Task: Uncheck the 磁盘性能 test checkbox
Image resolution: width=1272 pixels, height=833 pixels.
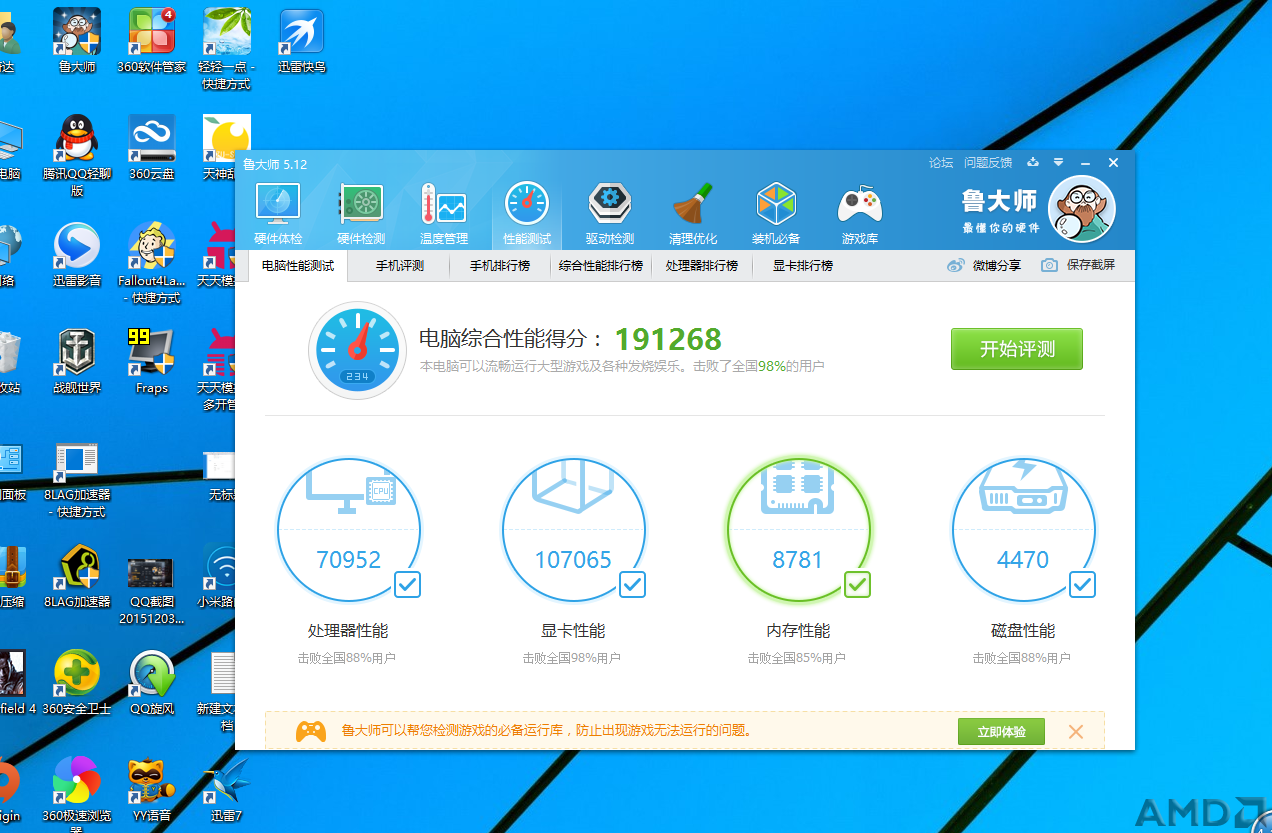Action: [1082, 584]
